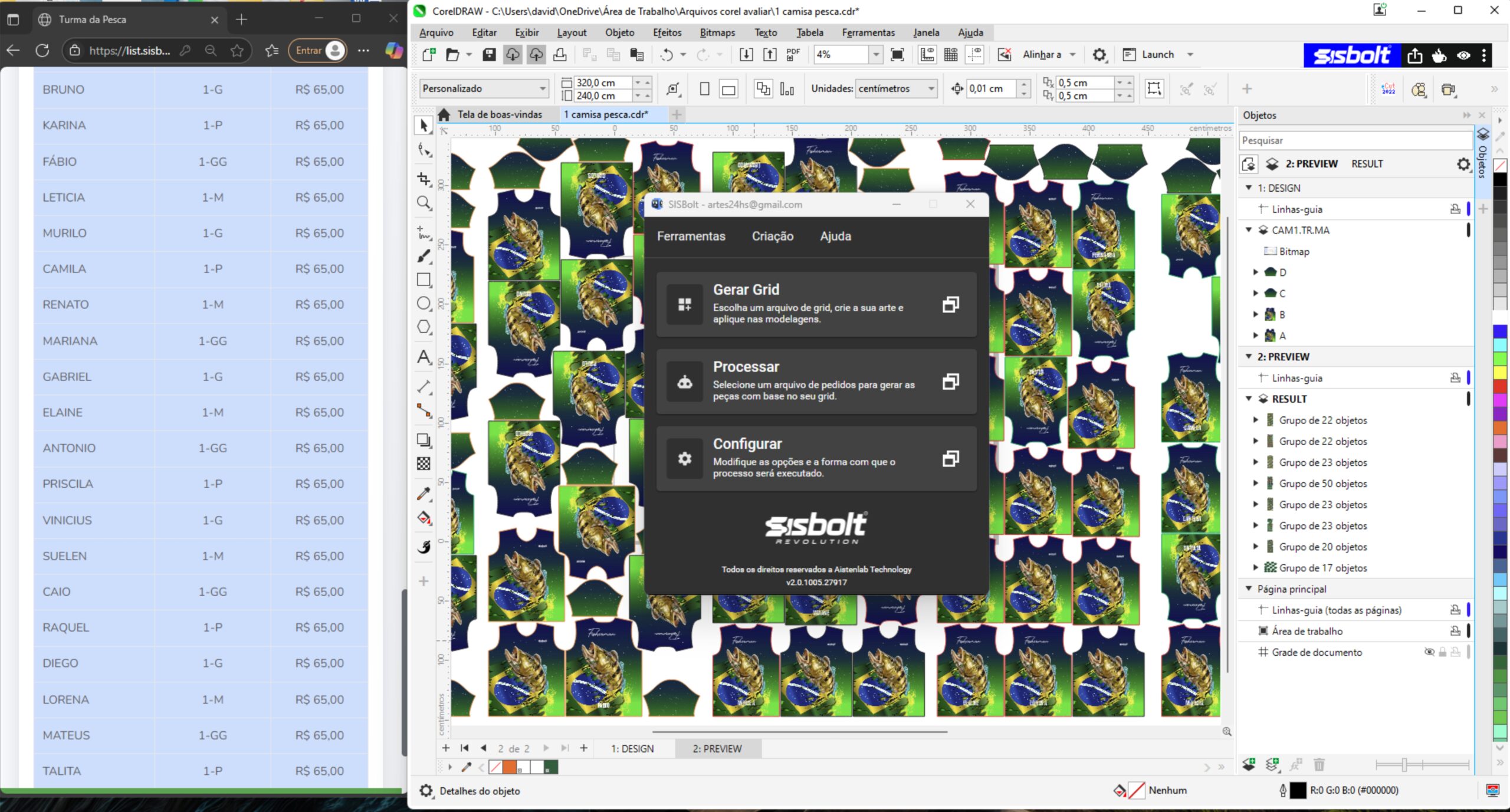Select the Color Eyedropper tool
The width and height of the screenshot is (1510, 812).
point(424,494)
